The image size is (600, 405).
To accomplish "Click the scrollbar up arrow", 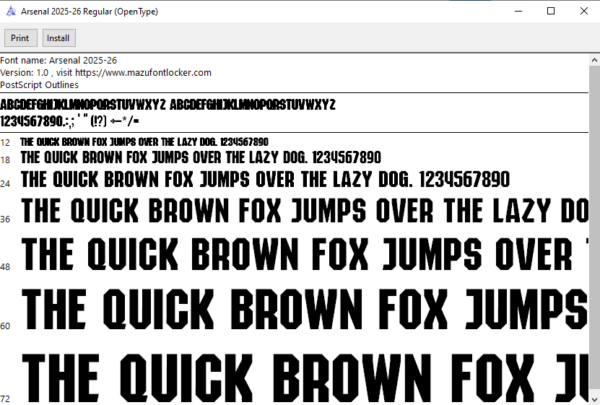I will click(x=594, y=60).
